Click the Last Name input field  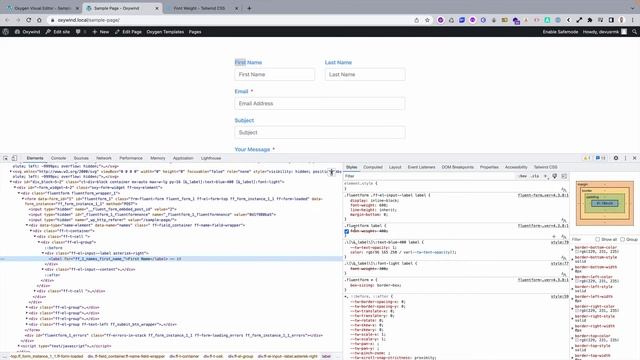pos(365,75)
